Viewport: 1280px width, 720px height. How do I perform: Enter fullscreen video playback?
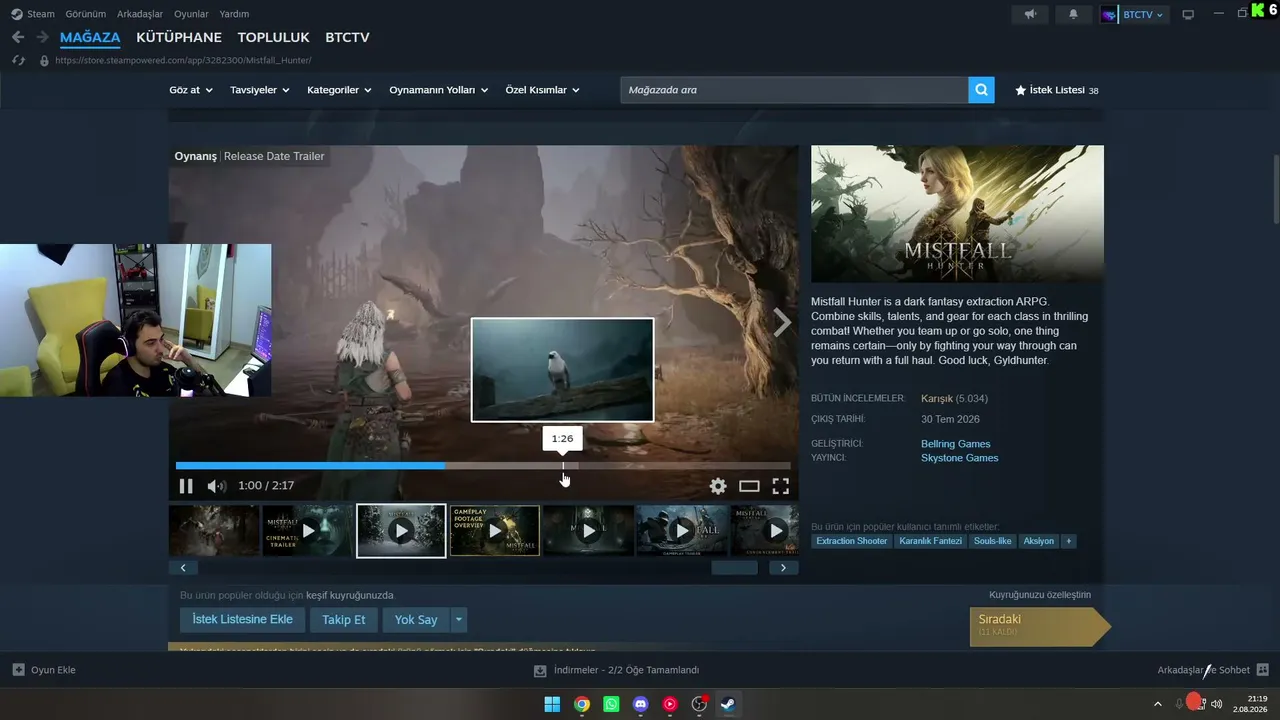pos(781,486)
